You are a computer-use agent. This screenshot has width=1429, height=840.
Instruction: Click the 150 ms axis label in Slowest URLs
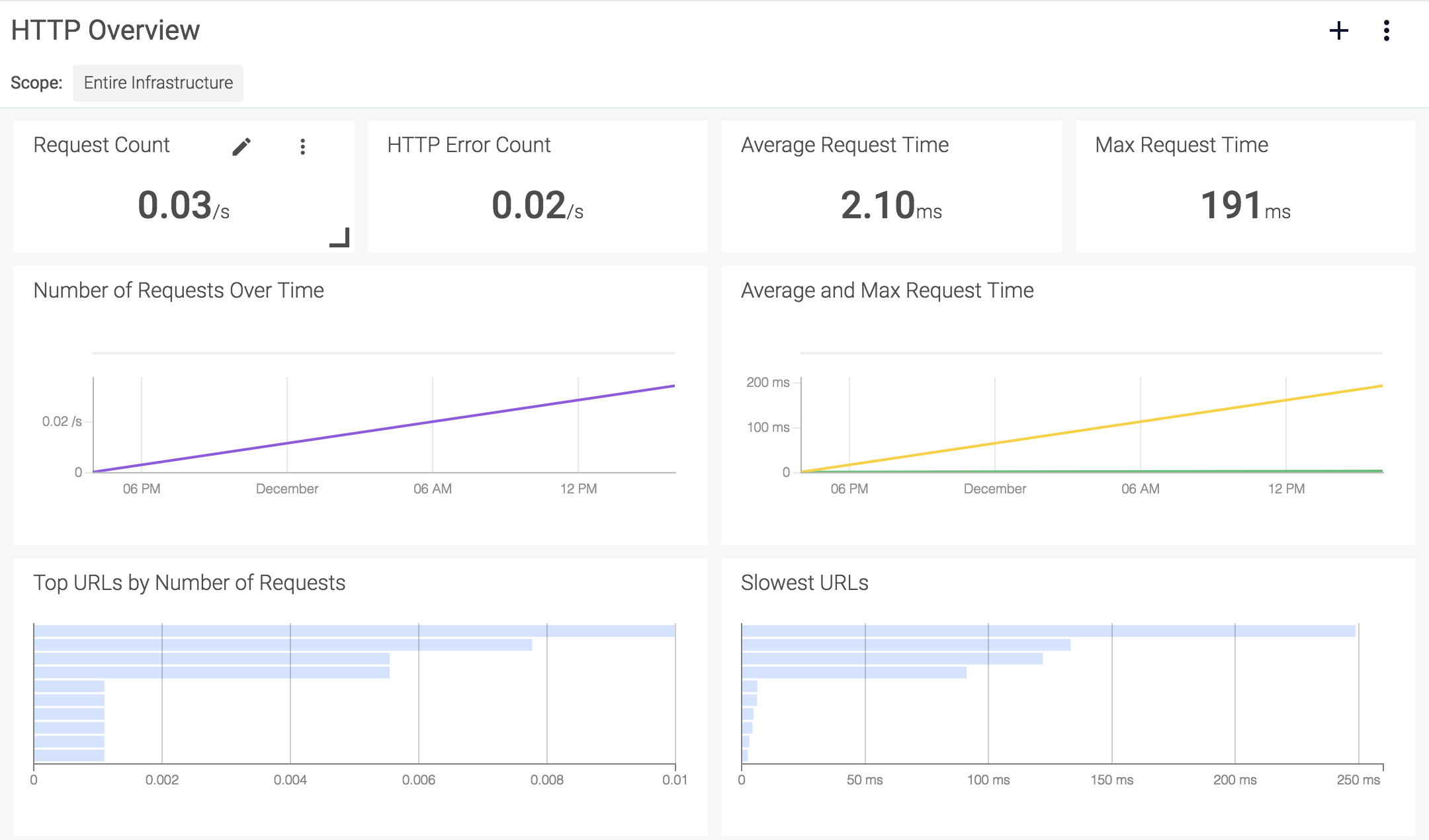(x=1111, y=780)
